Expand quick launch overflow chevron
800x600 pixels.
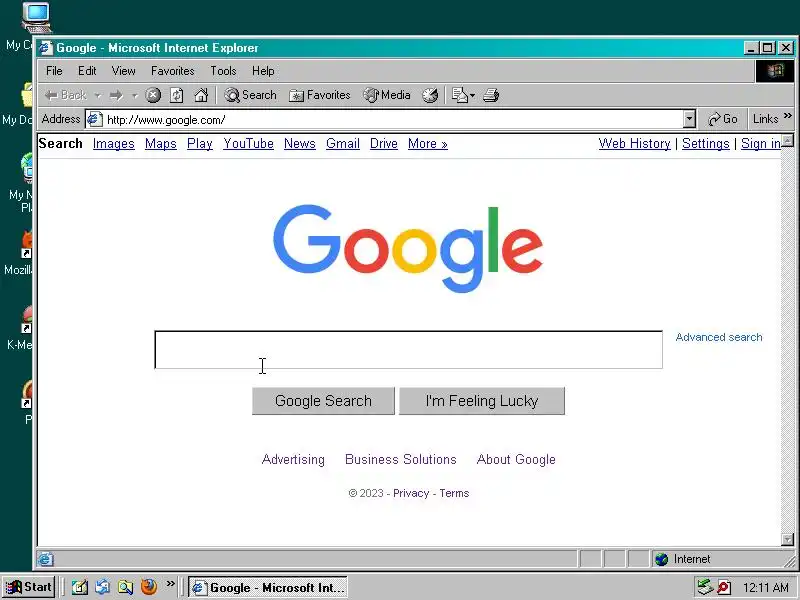[x=170, y=583]
